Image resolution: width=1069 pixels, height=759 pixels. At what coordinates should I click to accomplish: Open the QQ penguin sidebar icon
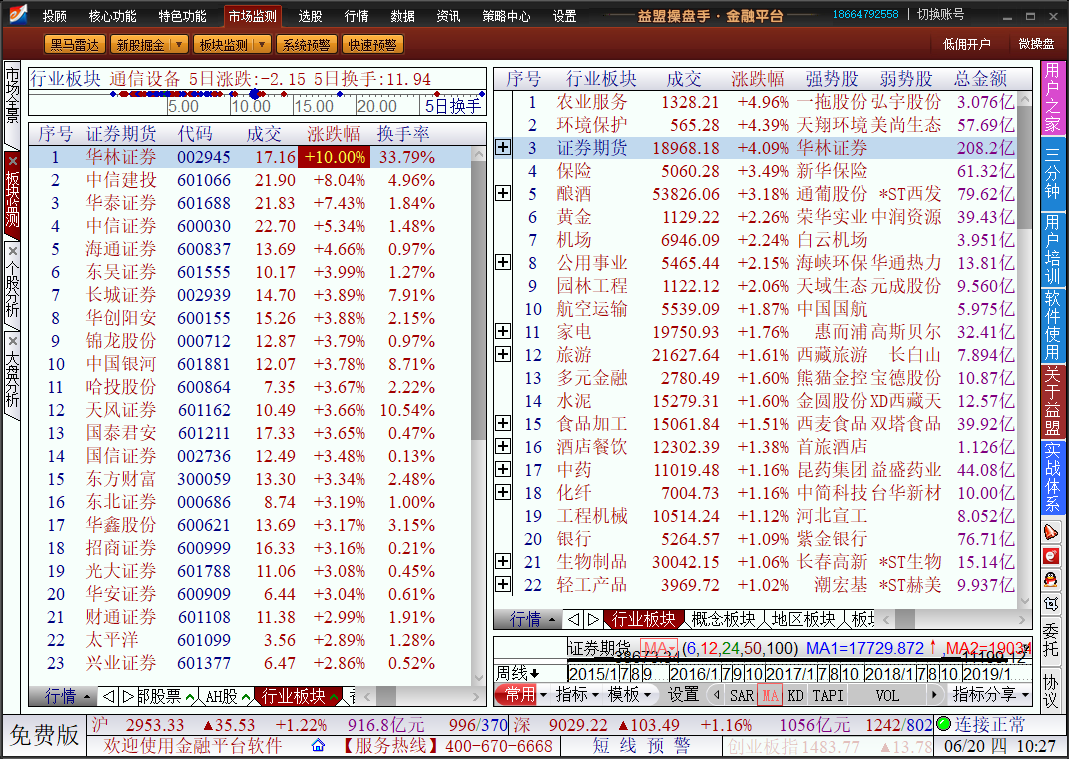pyautogui.click(x=1051, y=580)
